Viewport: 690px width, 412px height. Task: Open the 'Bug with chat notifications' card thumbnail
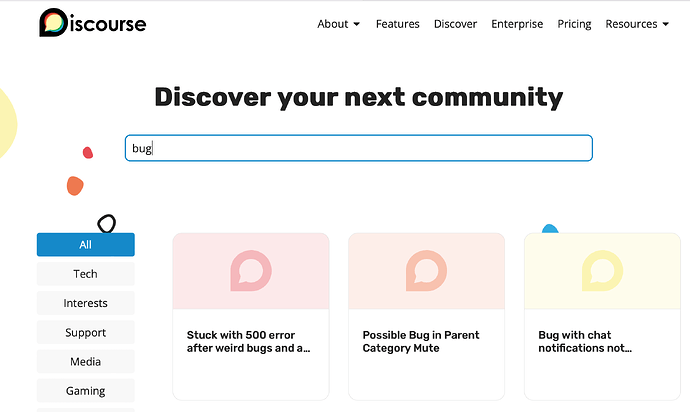point(602,271)
